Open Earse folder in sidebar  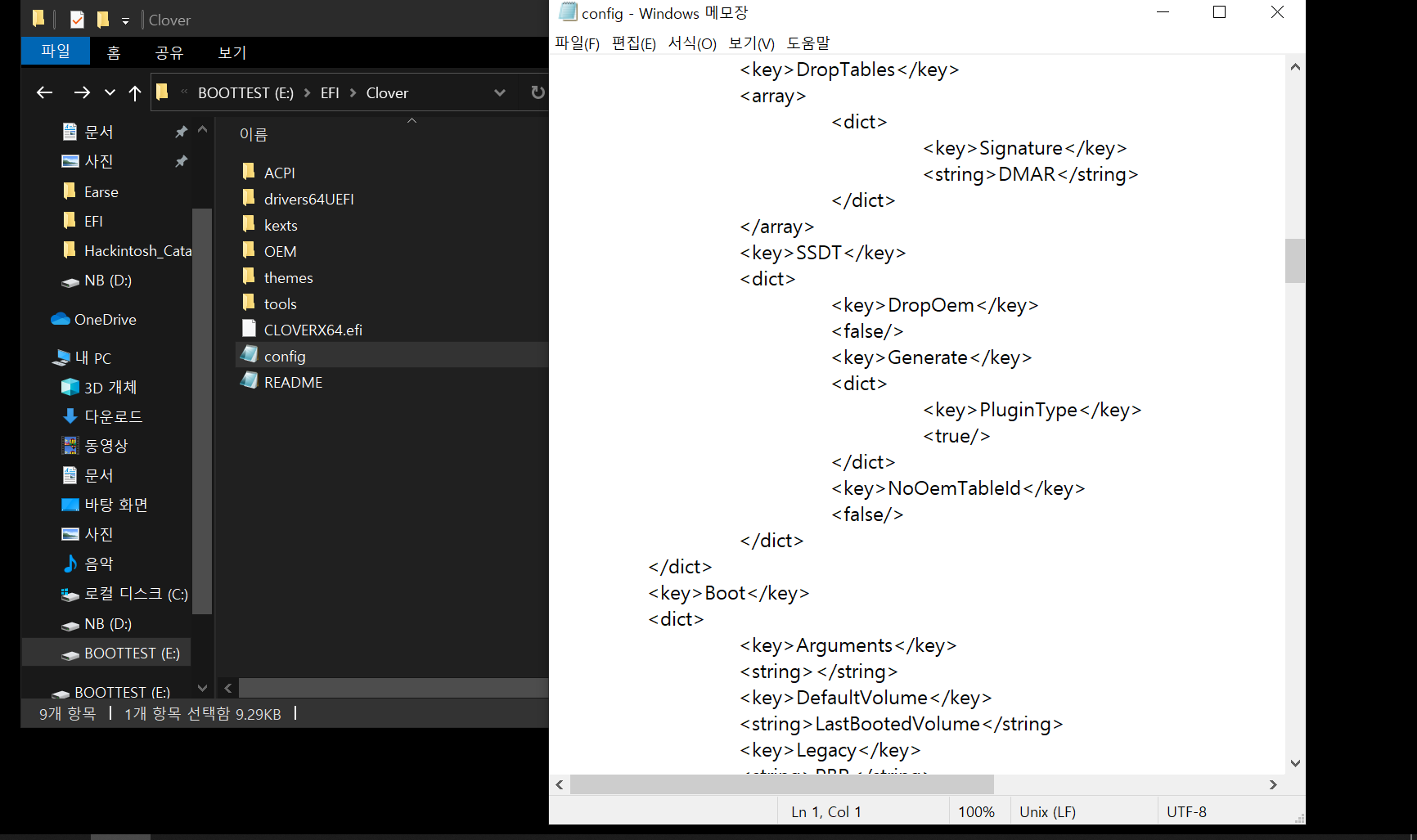coord(101,191)
